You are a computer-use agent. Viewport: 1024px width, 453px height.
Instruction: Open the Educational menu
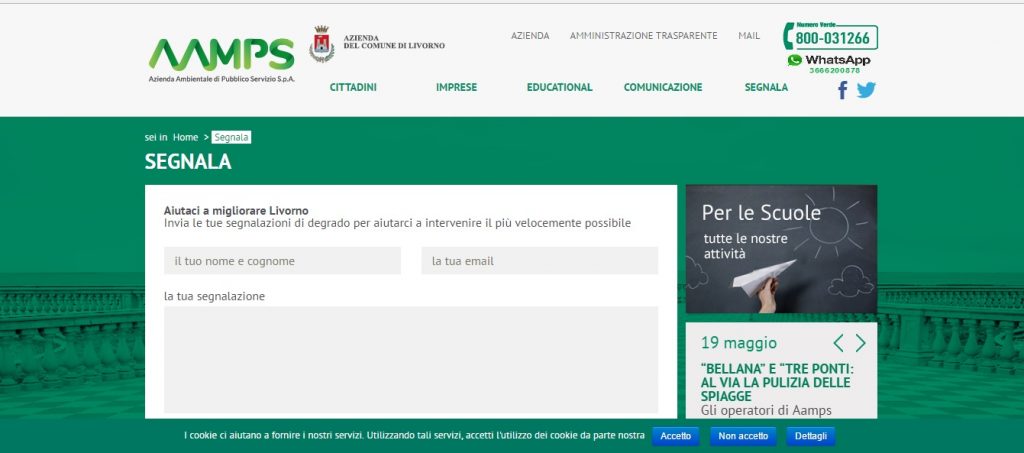click(x=559, y=87)
